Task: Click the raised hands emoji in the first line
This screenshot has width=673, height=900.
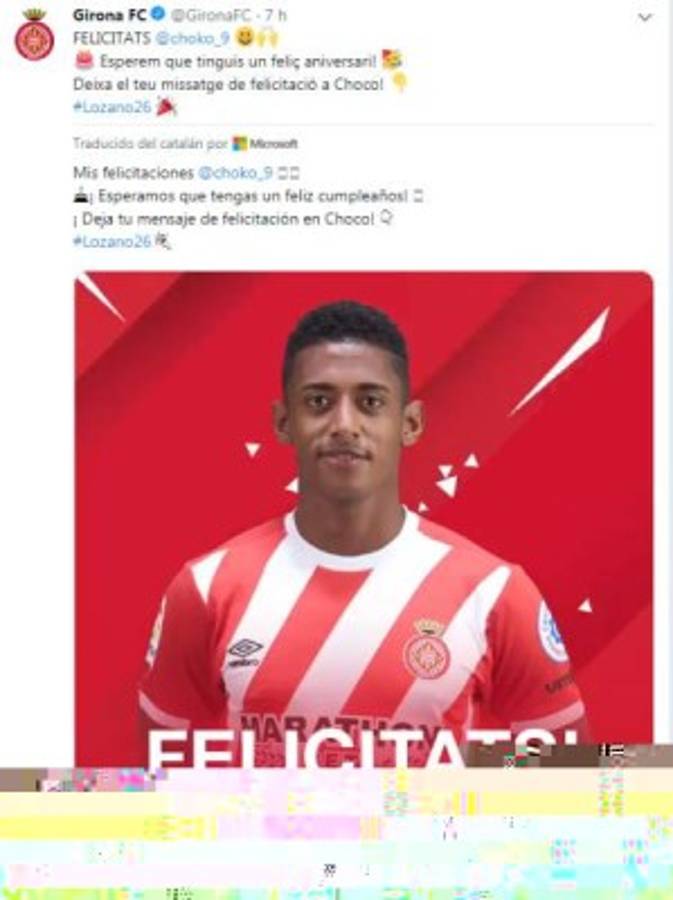Action: coord(267,37)
